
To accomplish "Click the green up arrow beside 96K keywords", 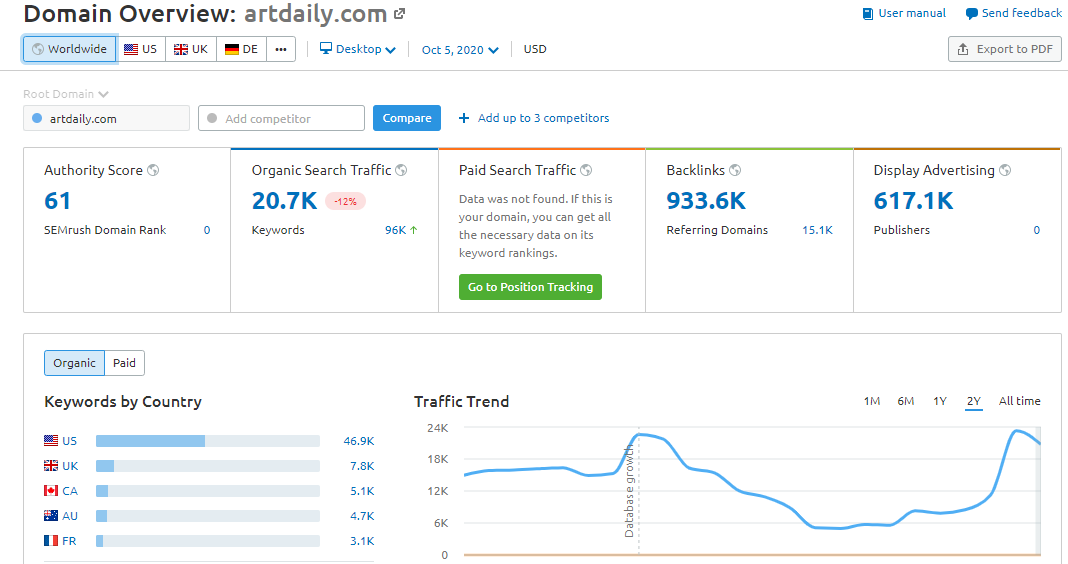I will (x=413, y=230).
